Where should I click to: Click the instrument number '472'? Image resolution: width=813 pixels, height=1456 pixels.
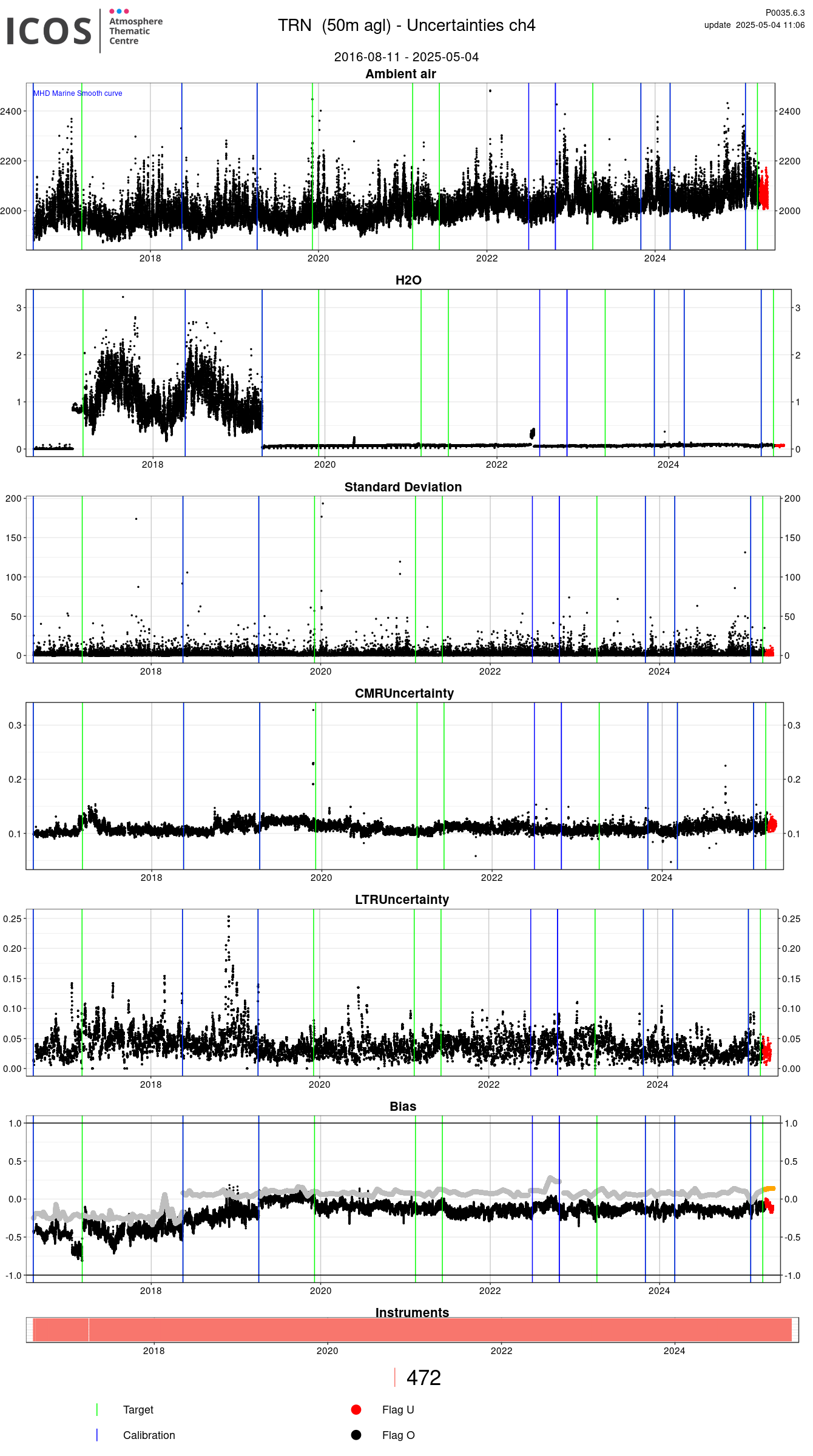423,1378
